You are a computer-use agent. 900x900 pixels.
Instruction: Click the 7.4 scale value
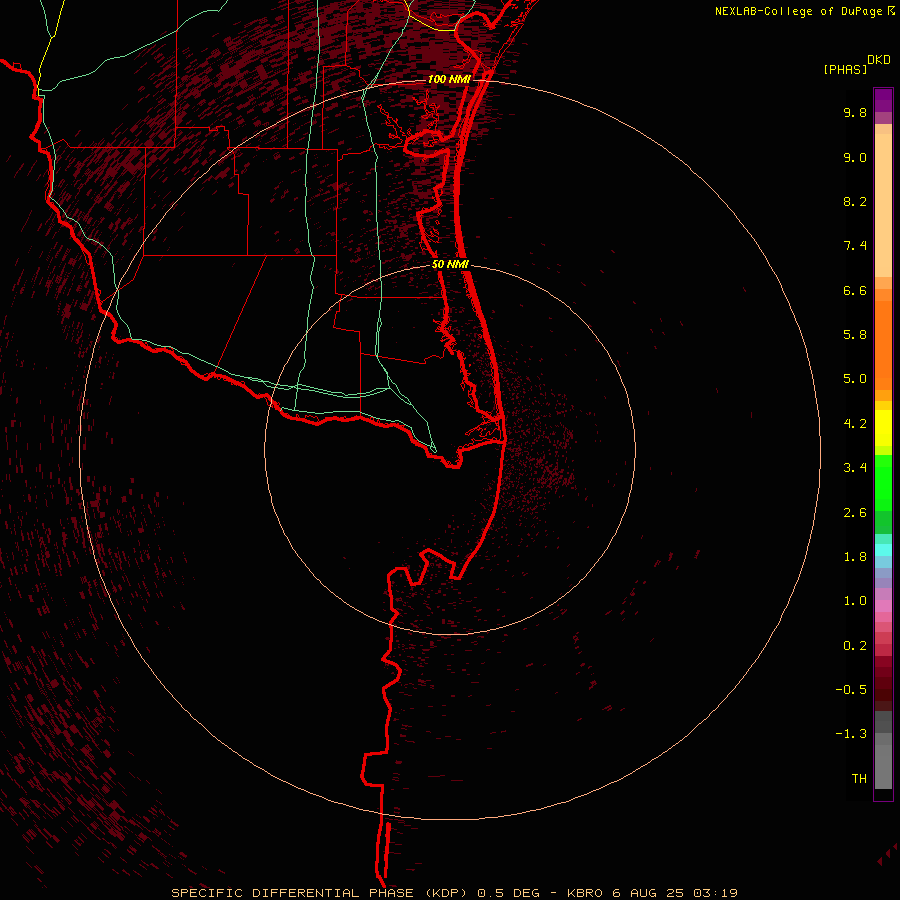pos(855,246)
